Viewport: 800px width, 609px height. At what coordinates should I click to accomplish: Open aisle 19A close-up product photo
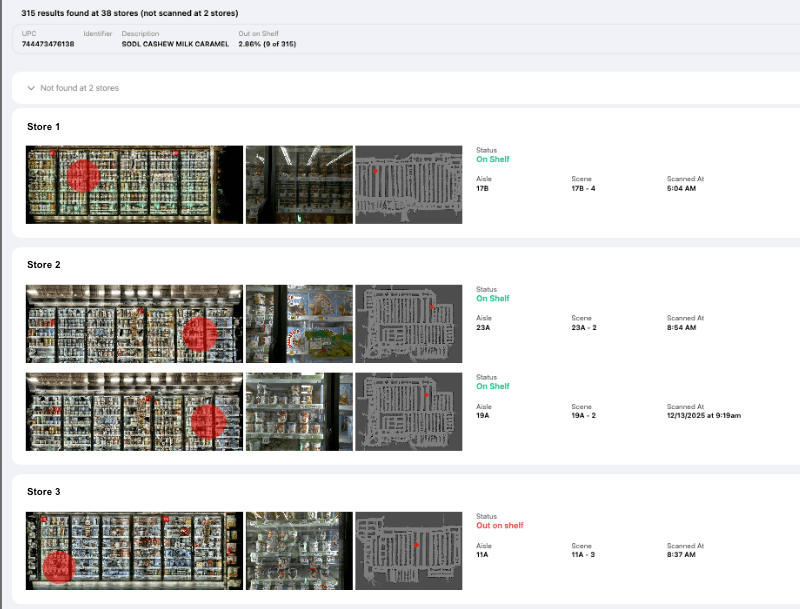(x=299, y=411)
